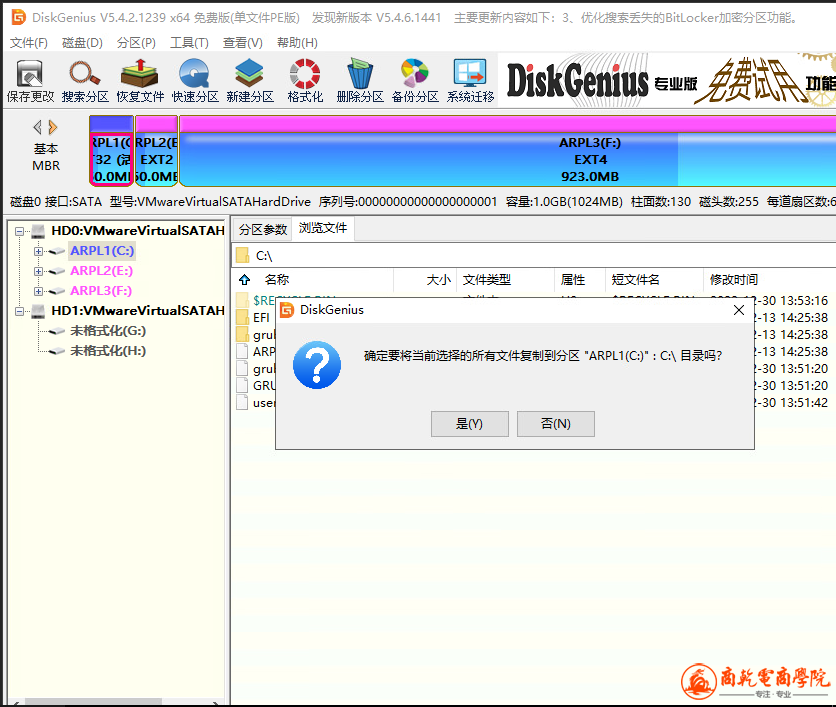Select the New Partition (新建分区) icon
Image resolution: width=836 pixels, height=707 pixels.
coord(250,81)
